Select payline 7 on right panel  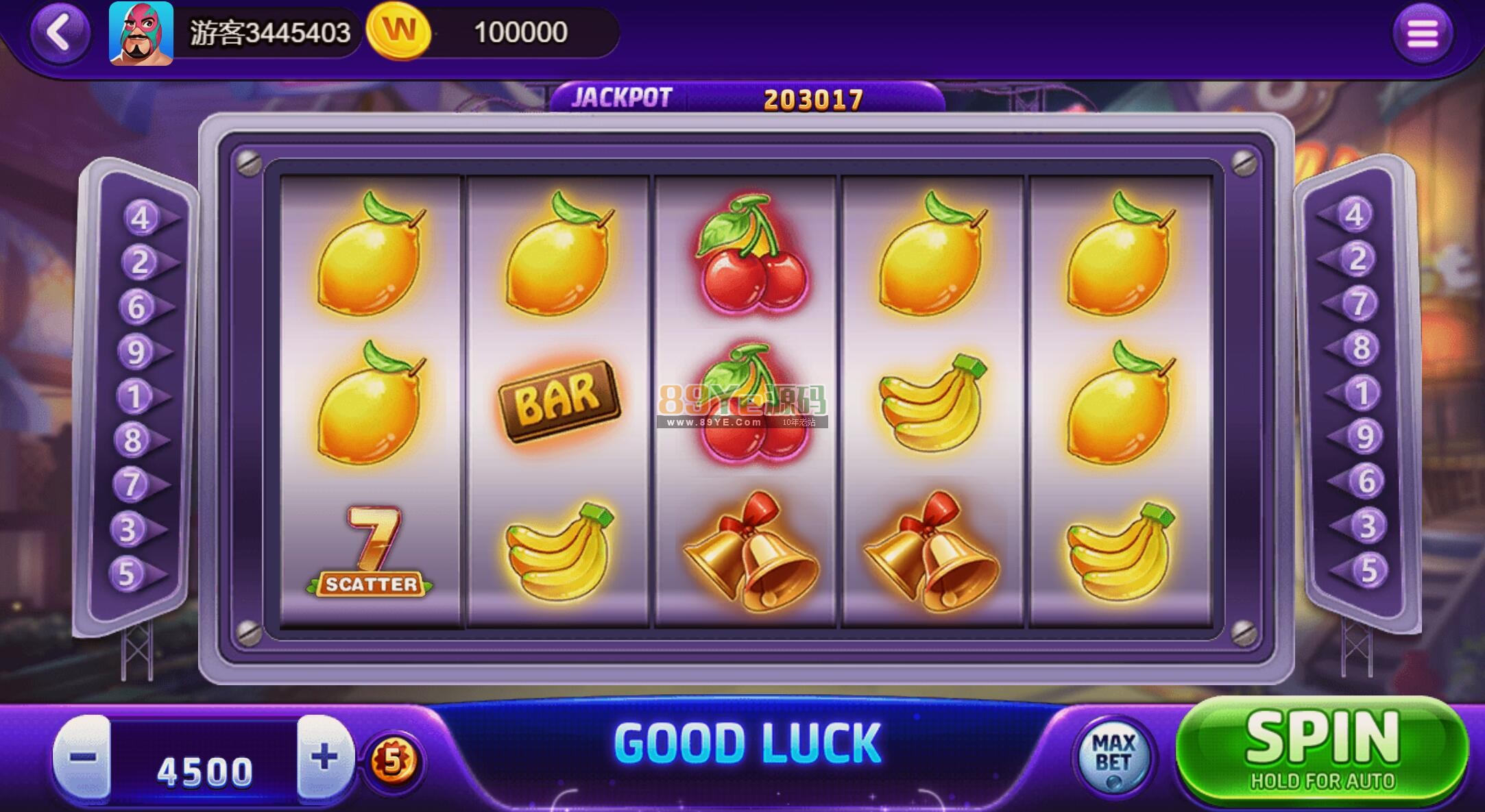[x=1357, y=304]
